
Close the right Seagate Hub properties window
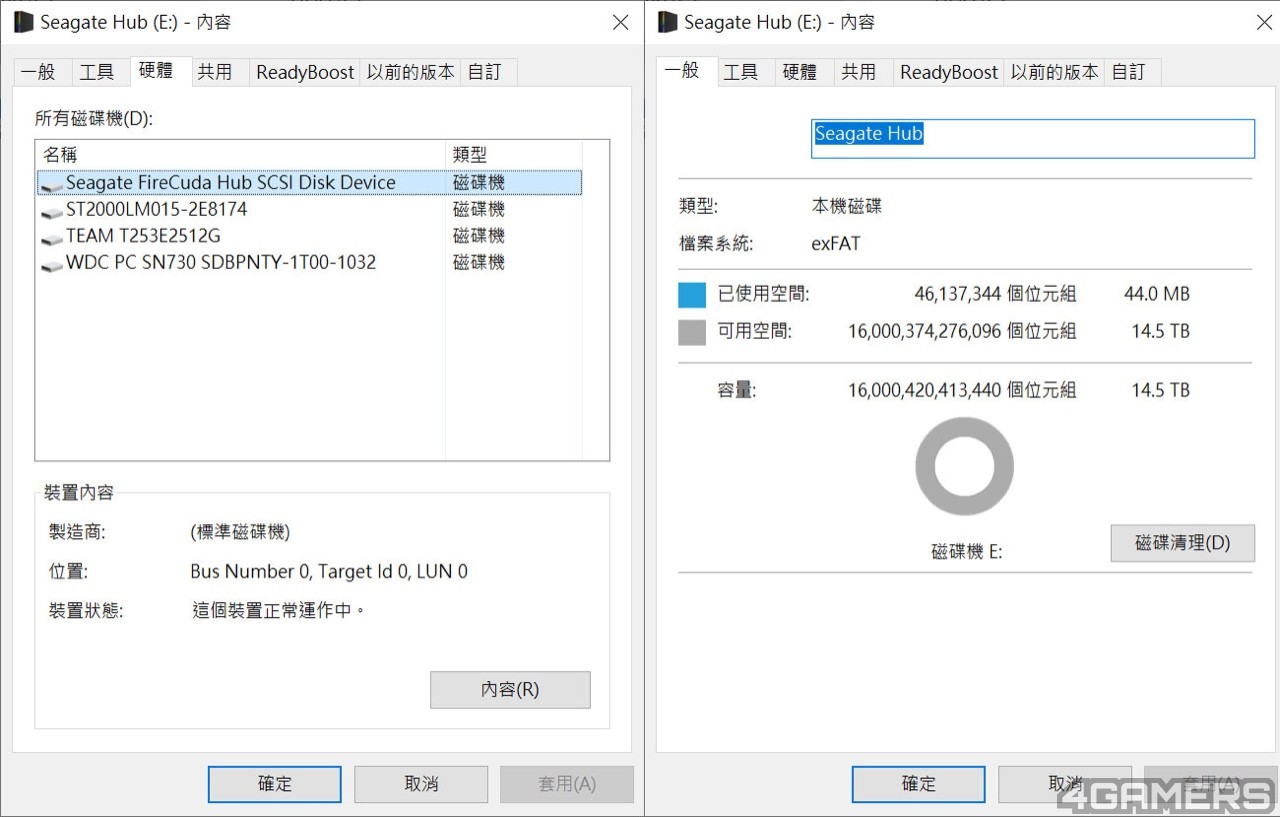(x=1264, y=22)
